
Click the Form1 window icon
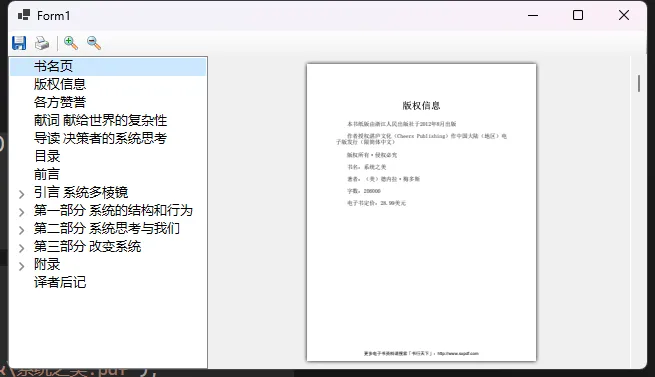(x=24, y=15)
